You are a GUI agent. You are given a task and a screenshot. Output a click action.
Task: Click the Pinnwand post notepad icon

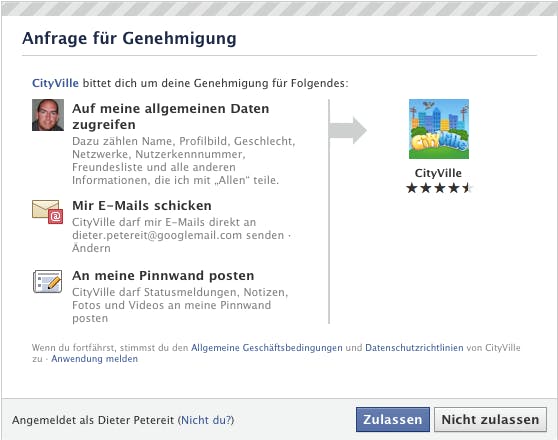(x=48, y=282)
